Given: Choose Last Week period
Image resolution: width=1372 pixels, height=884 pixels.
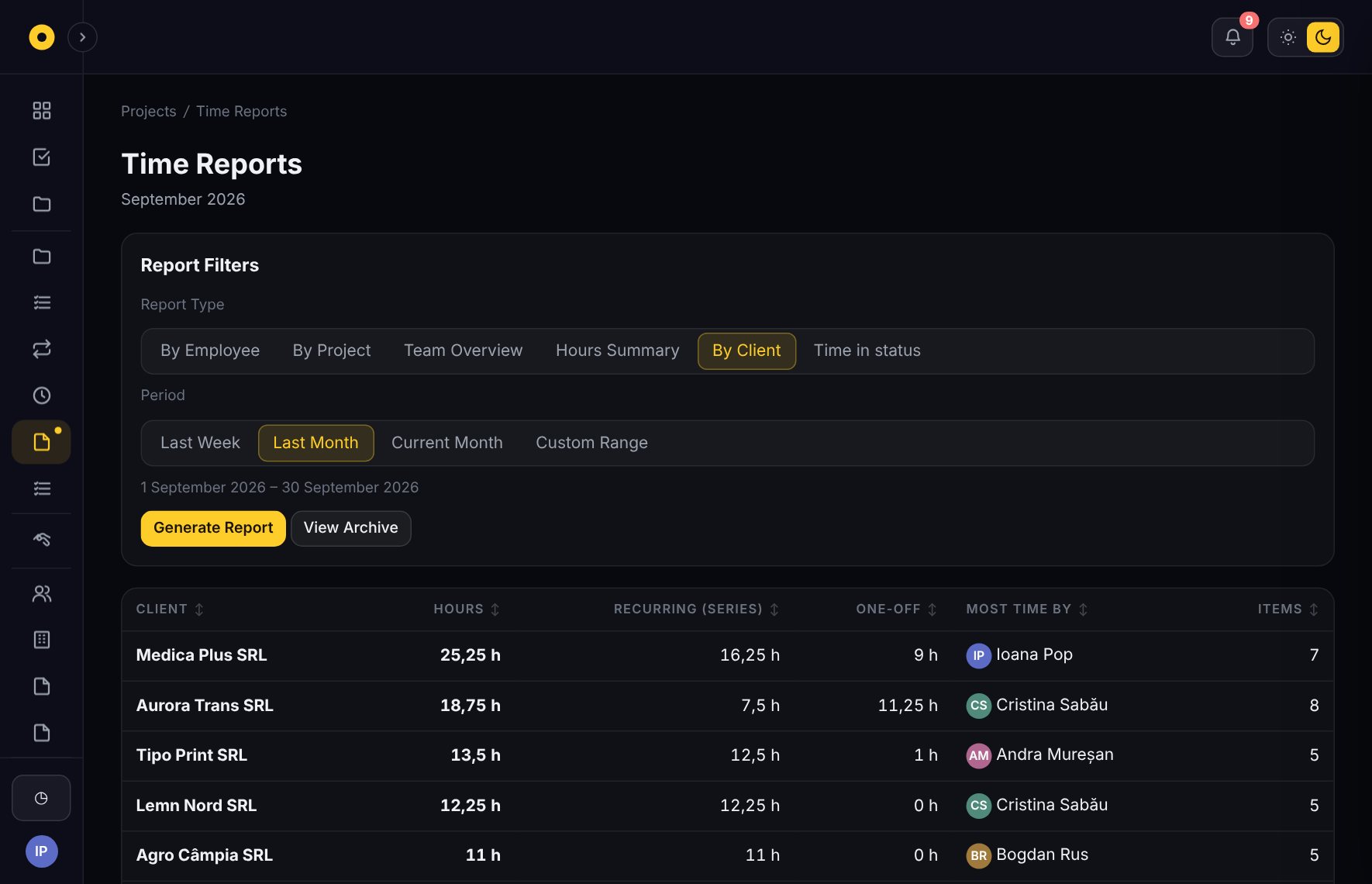Looking at the screenshot, I should [x=200, y=443].
